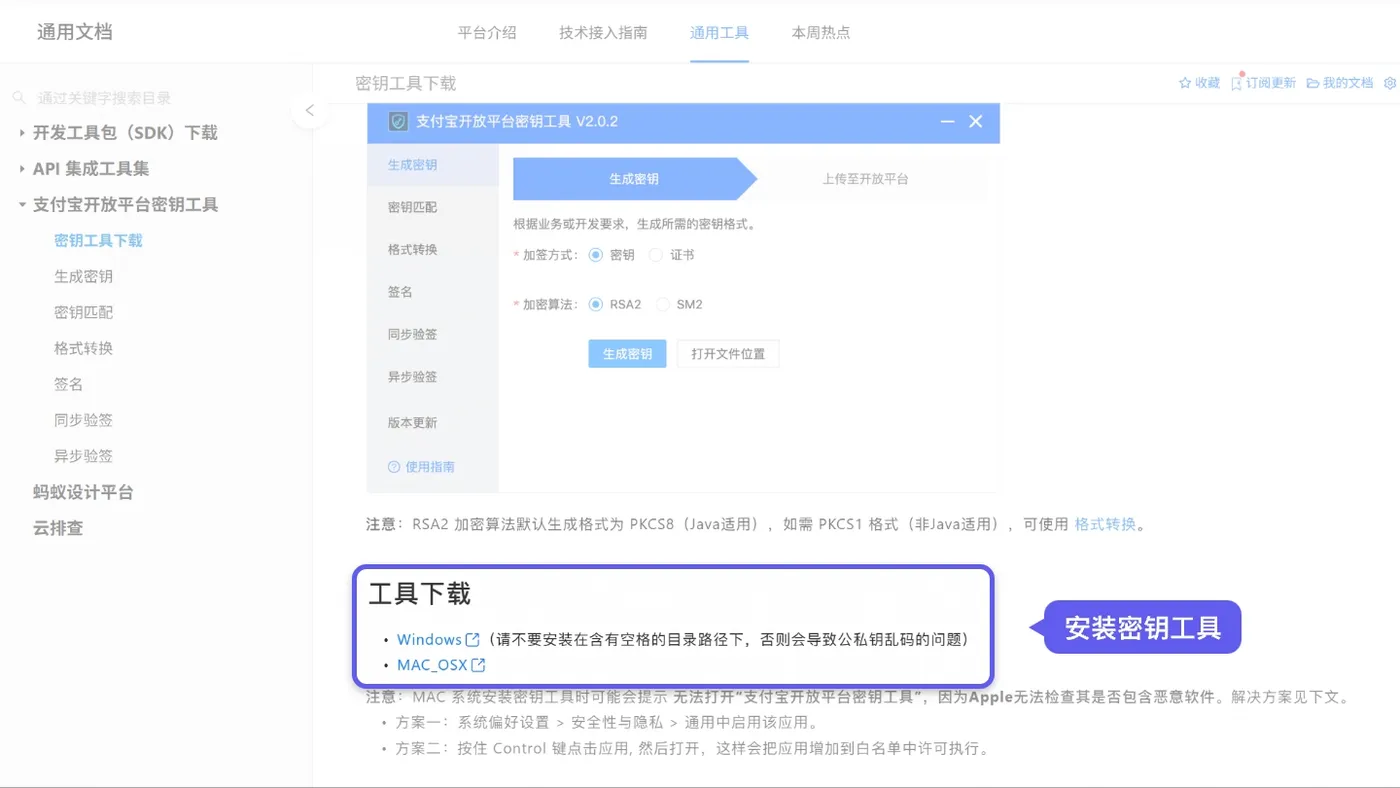This screenshot has height=788, width=1400.
Task: Open 生成密钥 in sidebar tree
Action: coord(83,276)
